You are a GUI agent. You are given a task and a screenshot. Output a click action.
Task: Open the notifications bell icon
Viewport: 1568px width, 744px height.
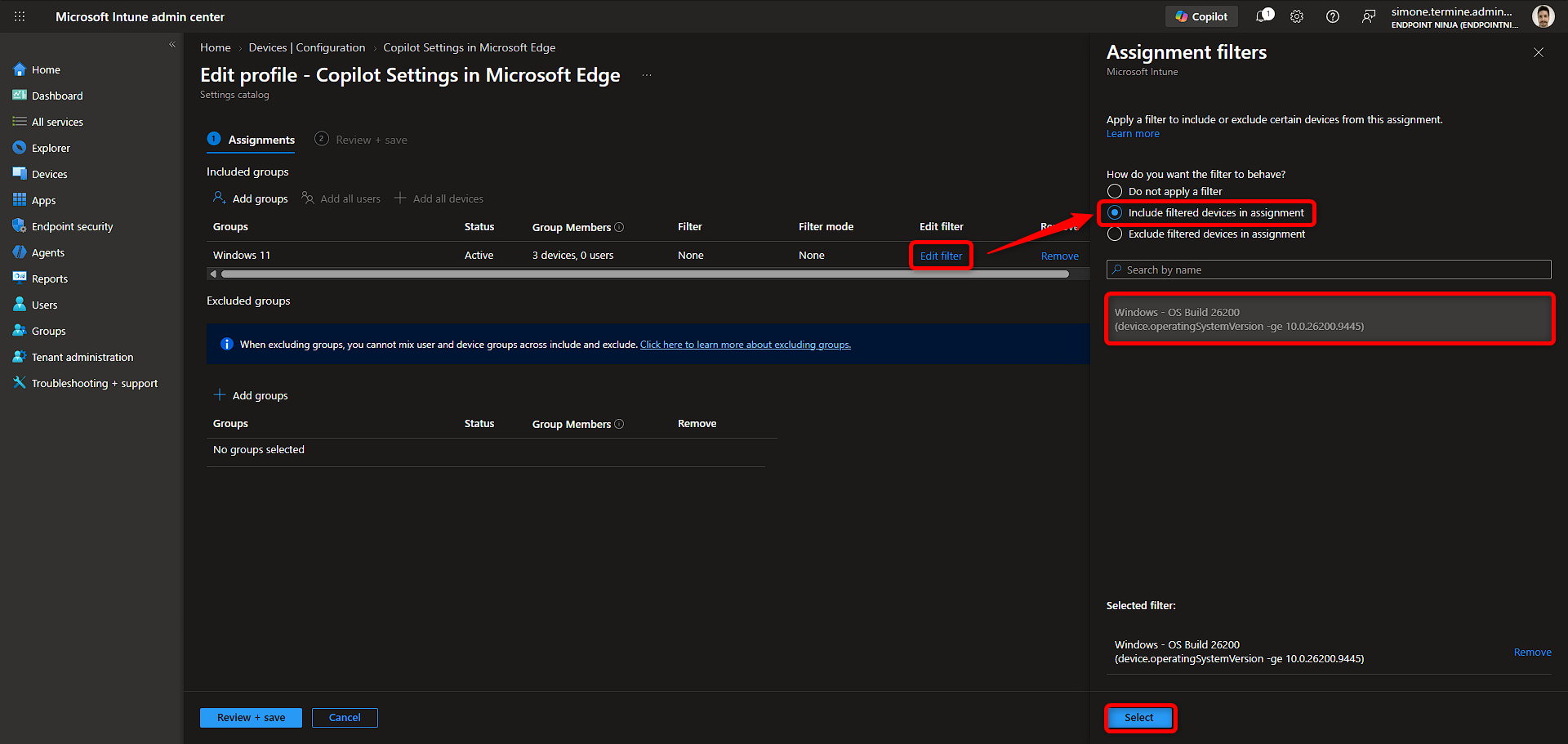(x=1264, y=16)
